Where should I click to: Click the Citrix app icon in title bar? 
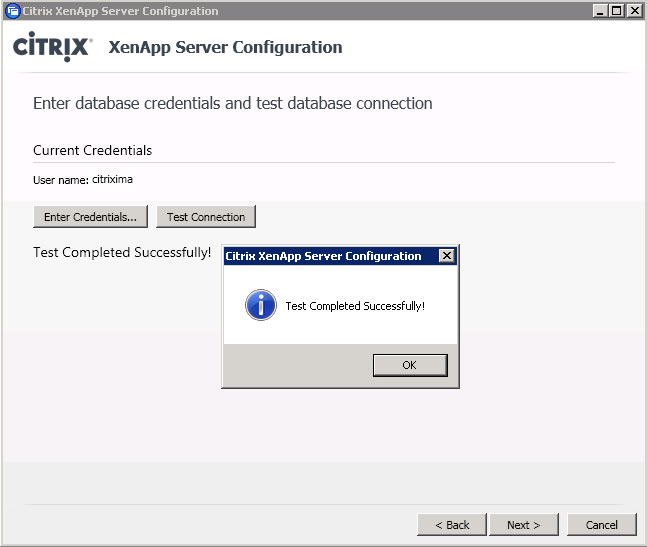point(13,11)
